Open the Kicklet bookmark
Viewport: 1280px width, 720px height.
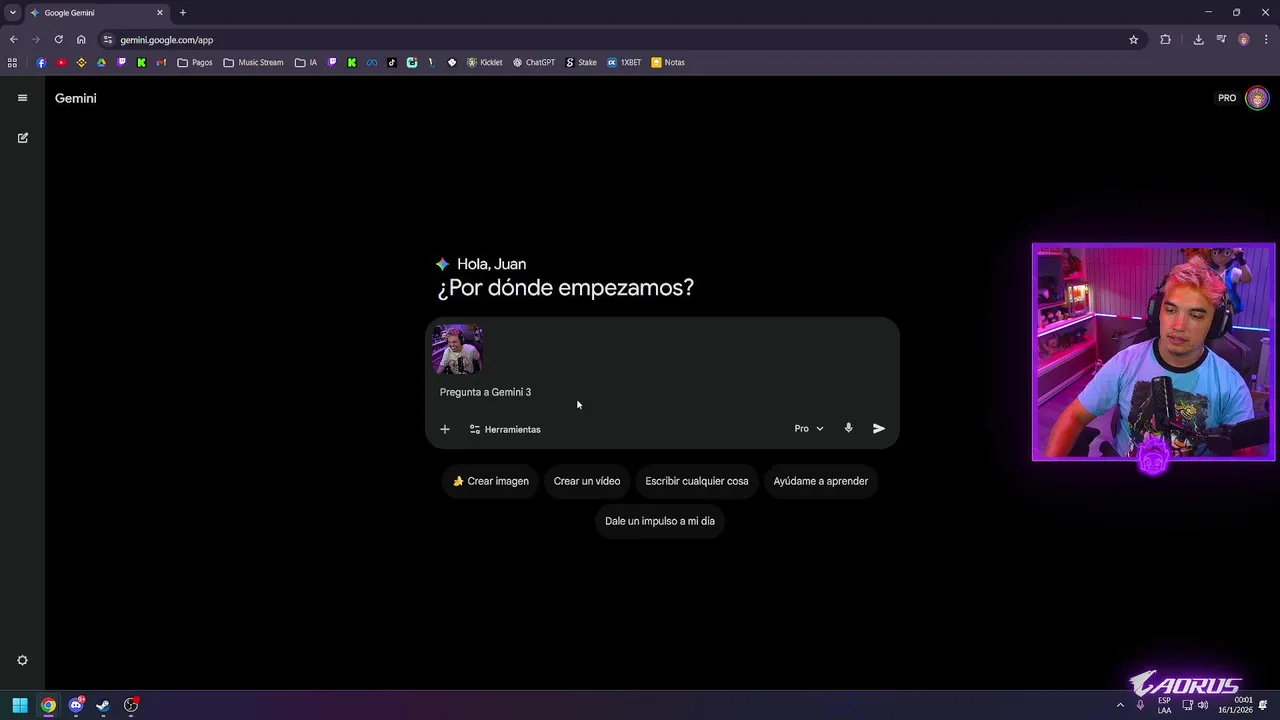(485, 62)
